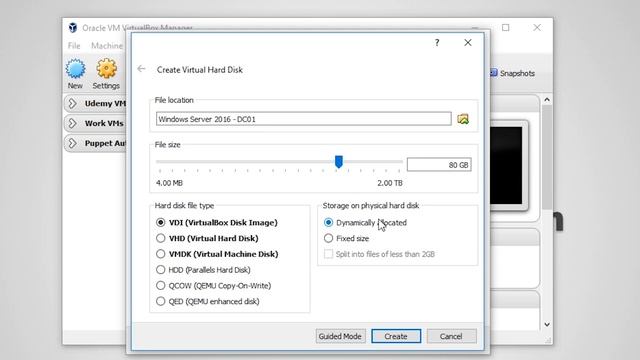Go back with the dialog's left arrow

click(x=142, y=69)
